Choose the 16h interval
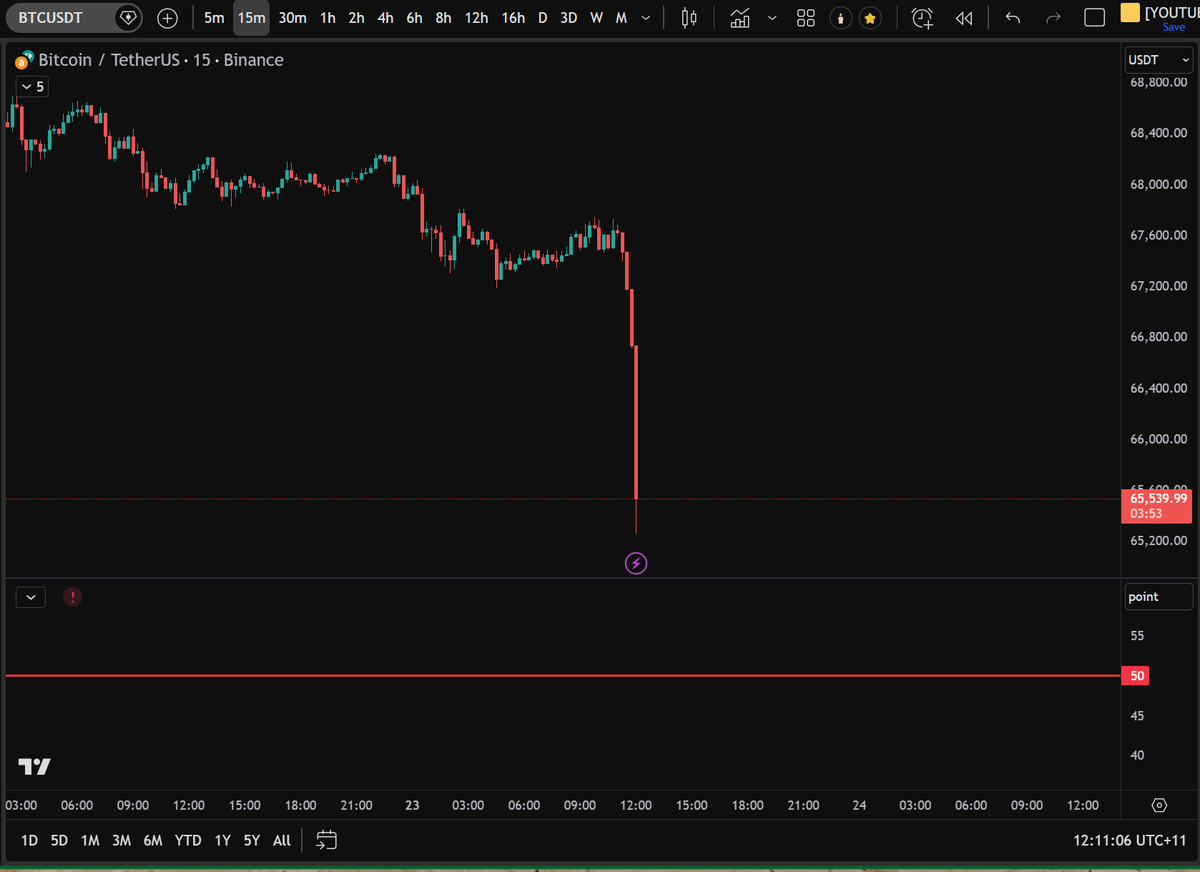This screenshot has width=1200, height=872. [513, 18]
